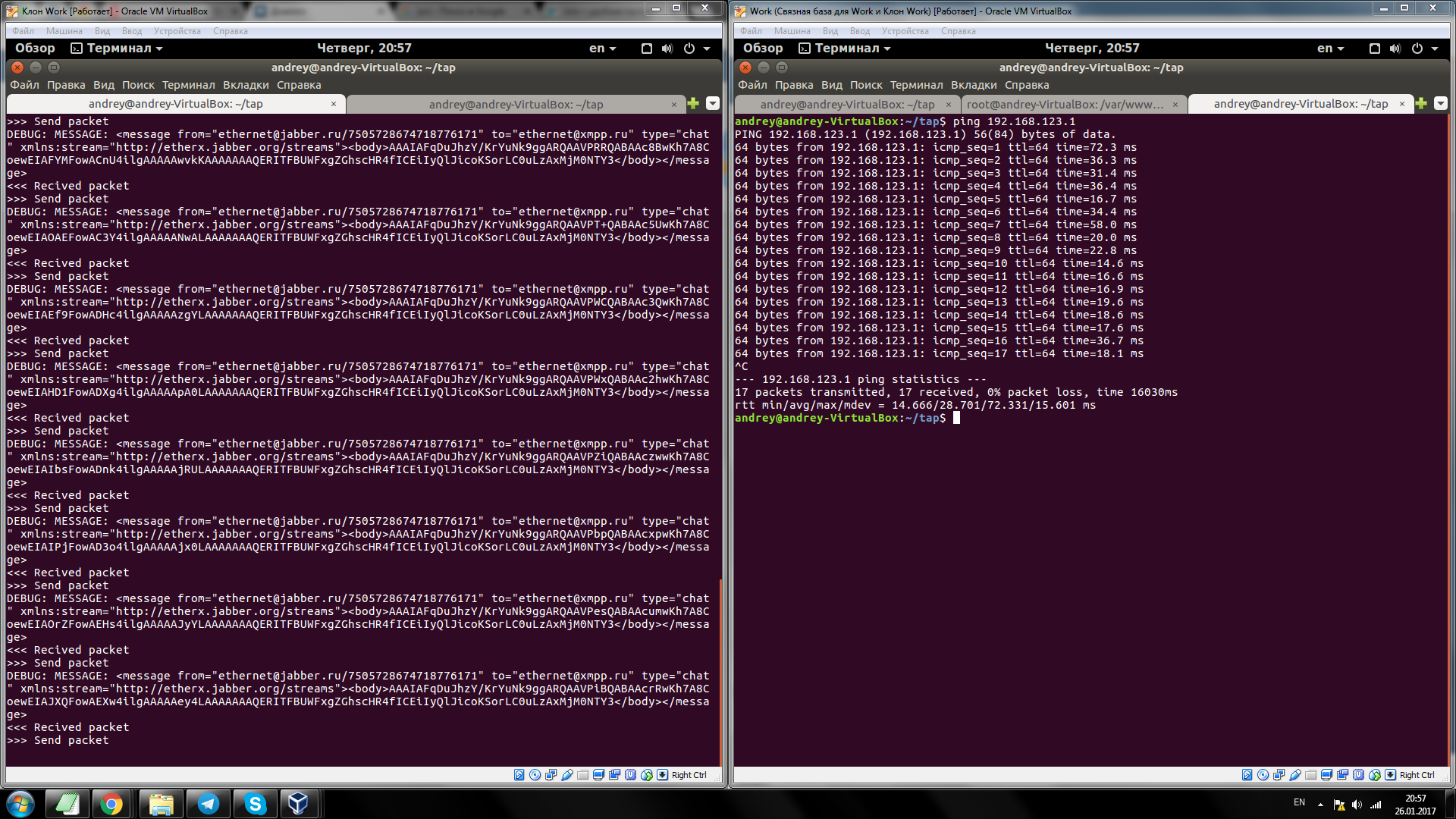
Task: Open Notepad++ from Windows taskbar
Action: click(x=67, y=804)
